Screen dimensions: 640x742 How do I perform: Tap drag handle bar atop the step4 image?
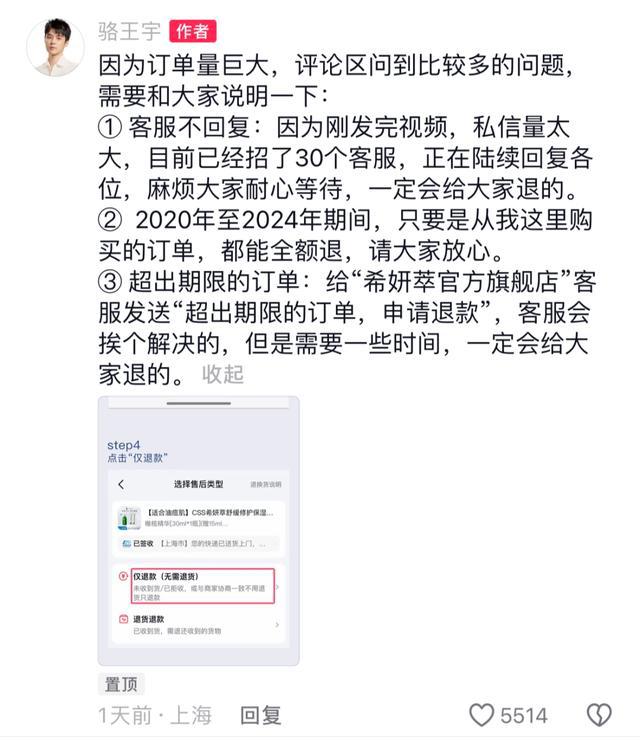tap(198, 403)
